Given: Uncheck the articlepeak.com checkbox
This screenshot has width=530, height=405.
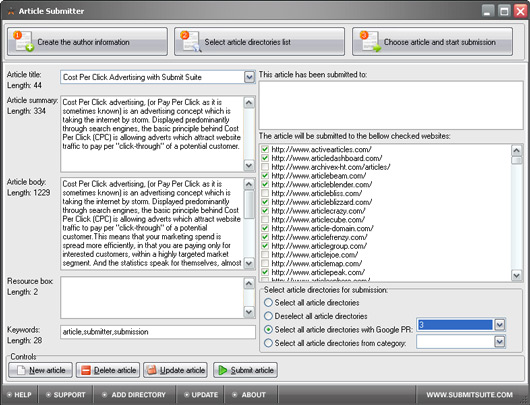Looking at the screenshot, I should [265, 272].
